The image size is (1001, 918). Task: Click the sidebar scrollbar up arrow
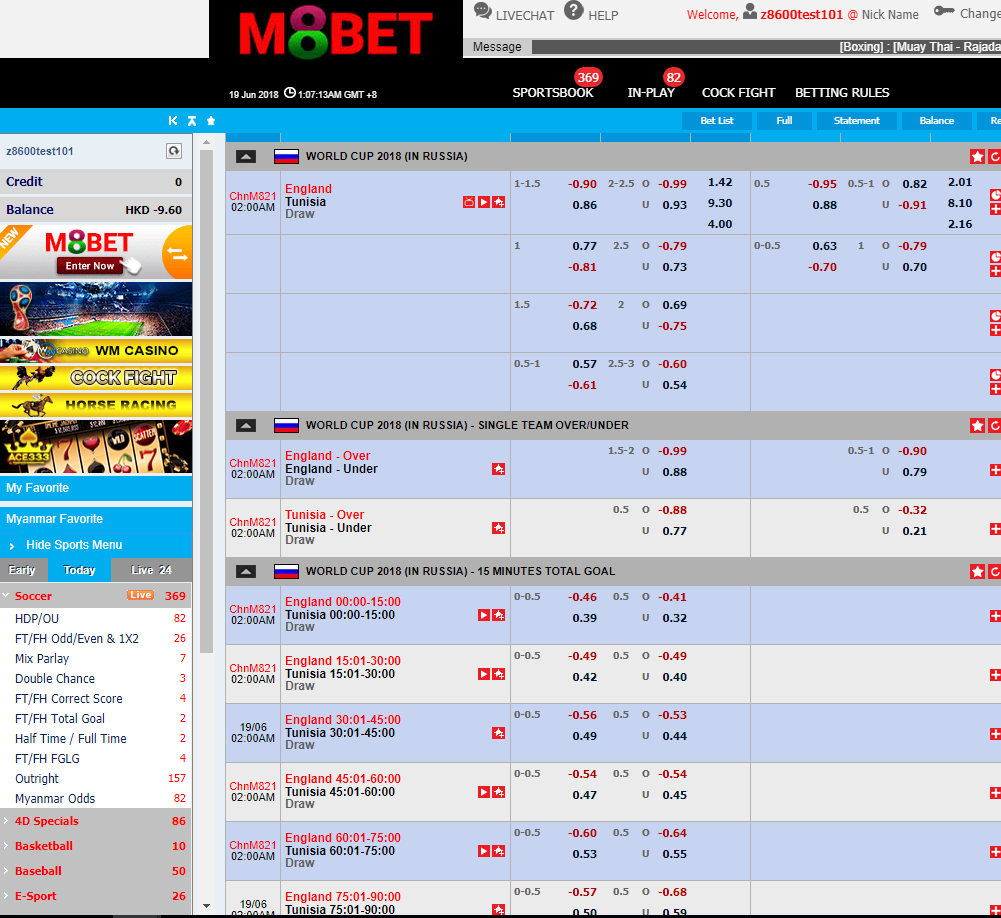206,142
